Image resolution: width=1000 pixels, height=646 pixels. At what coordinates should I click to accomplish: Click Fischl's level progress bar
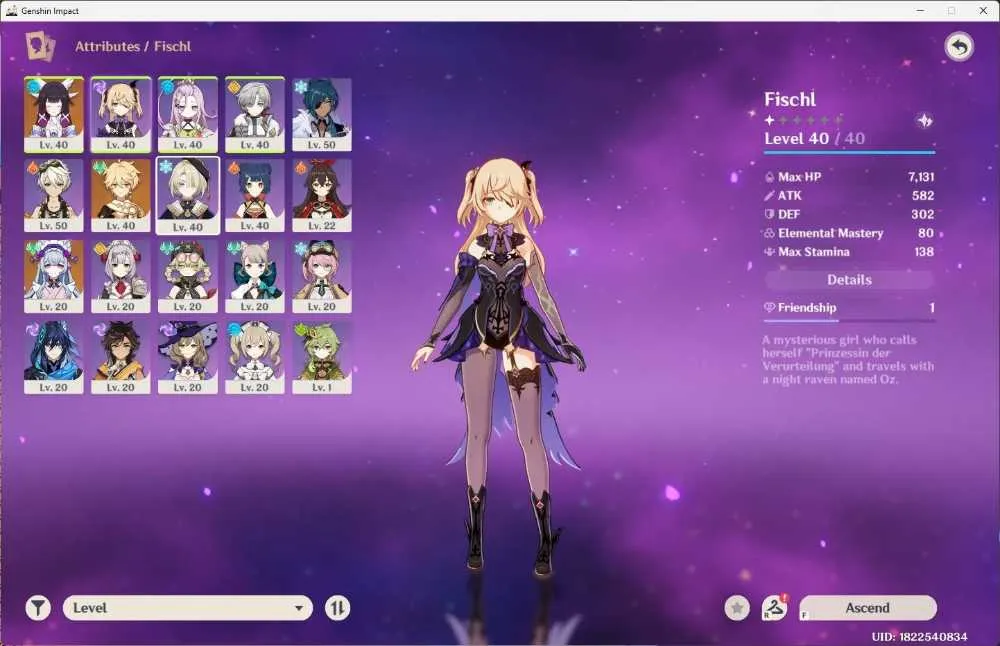pos(849,152)
